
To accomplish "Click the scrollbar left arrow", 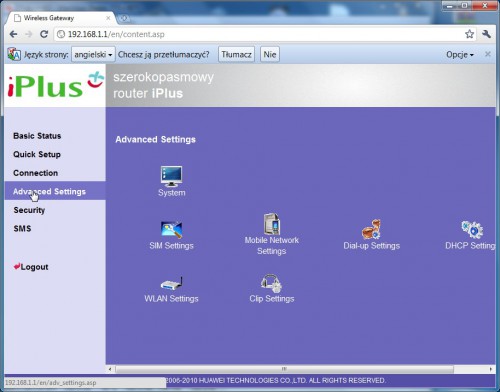I will pyautogui.click(x=110, y=369).
